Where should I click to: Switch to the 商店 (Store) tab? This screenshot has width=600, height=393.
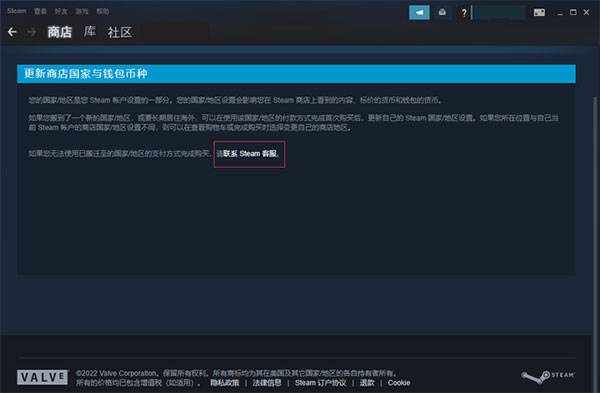[59, 32]
